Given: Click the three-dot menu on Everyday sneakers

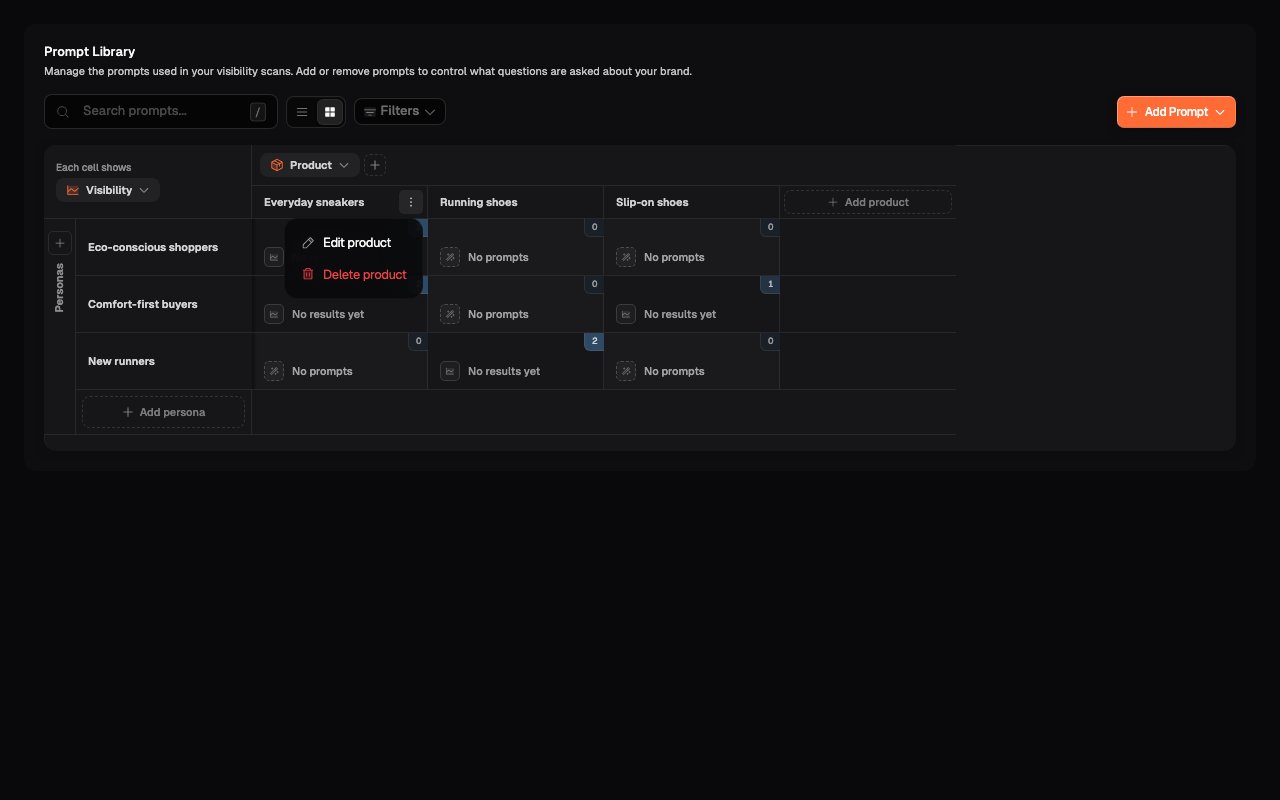Looking at the screenshot, I should point(411,202).
